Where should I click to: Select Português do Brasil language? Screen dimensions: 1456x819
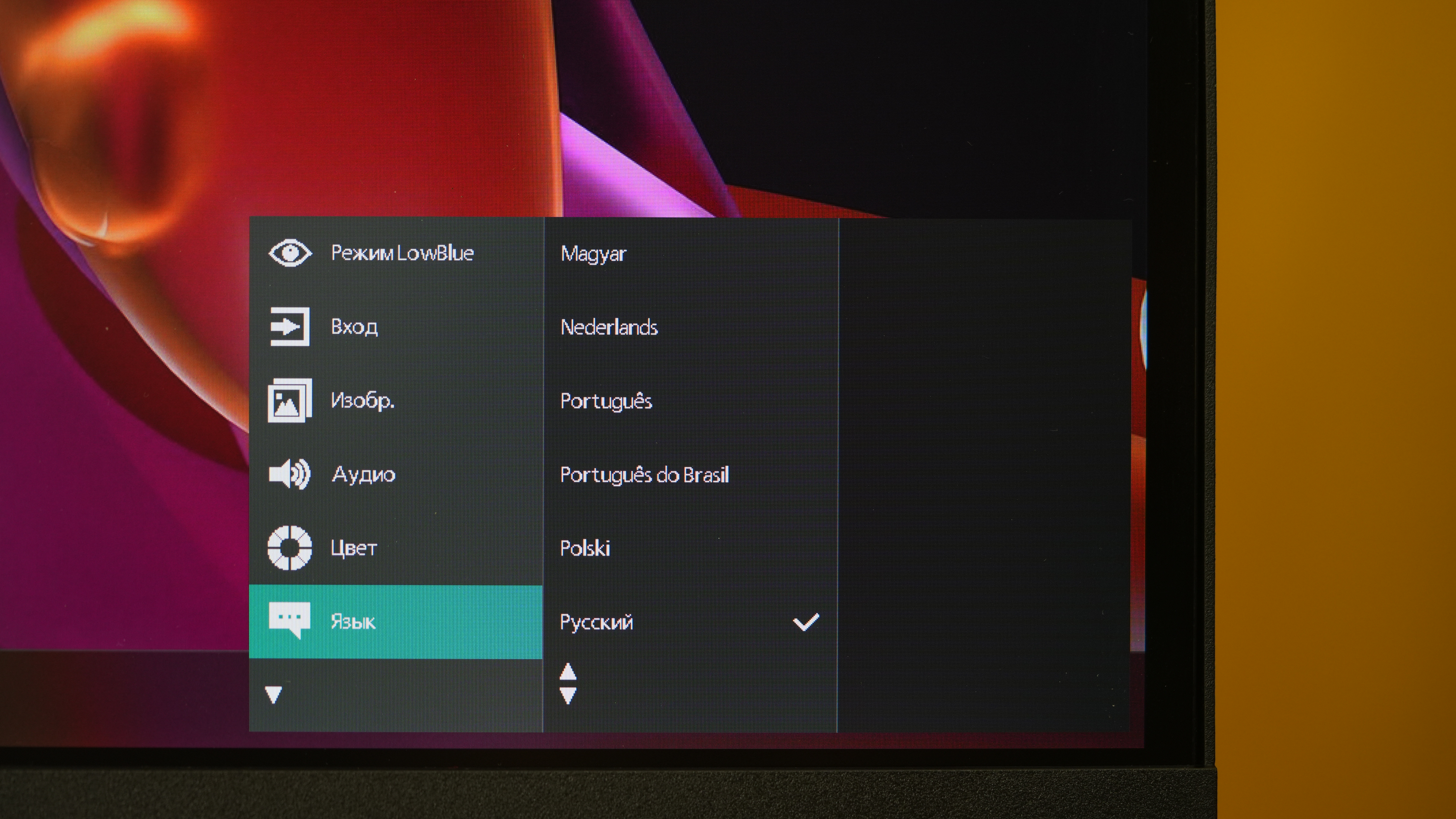(x=644, y=475)
